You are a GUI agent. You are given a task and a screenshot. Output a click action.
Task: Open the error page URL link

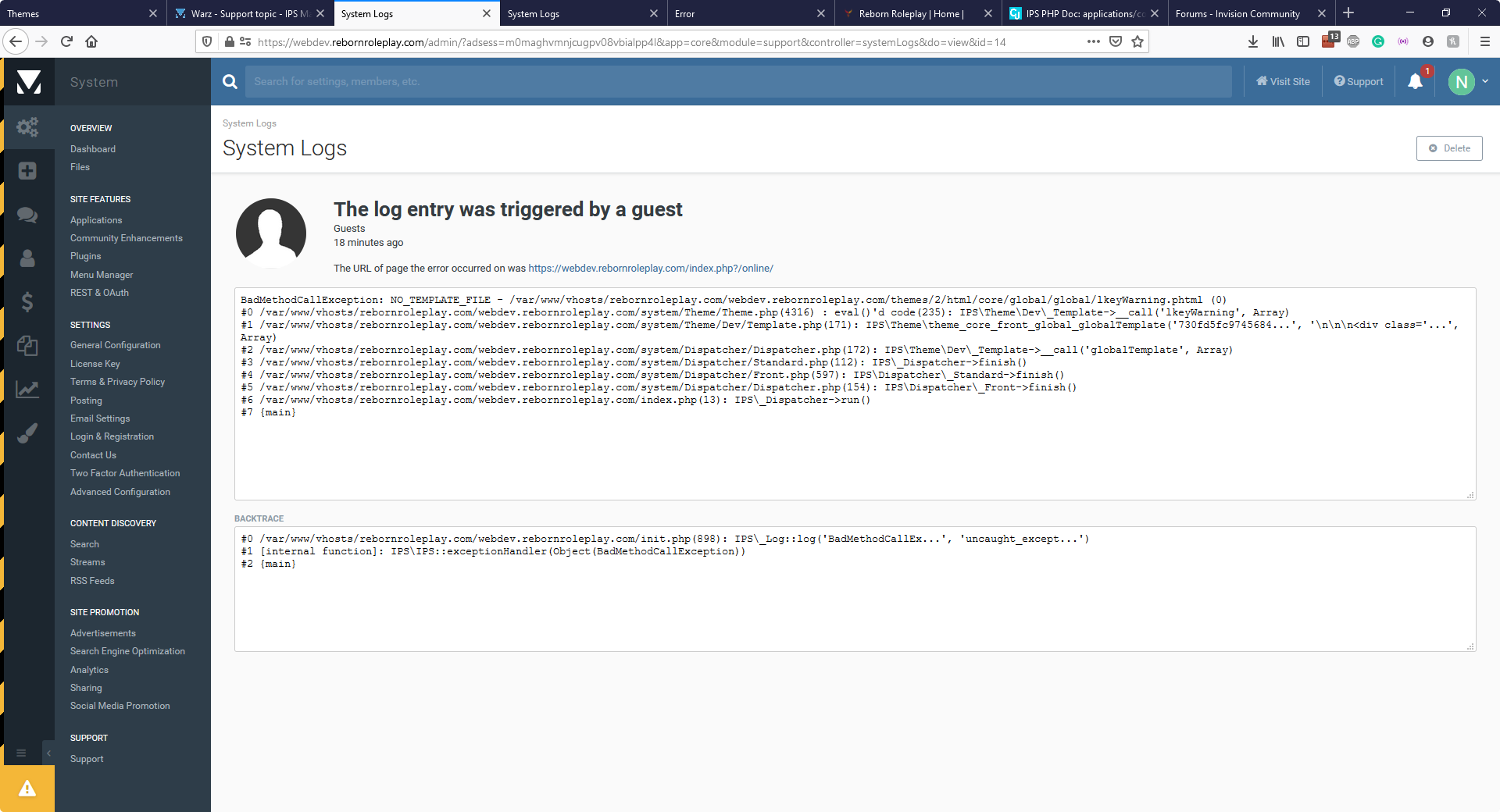[x=651, y=268]
